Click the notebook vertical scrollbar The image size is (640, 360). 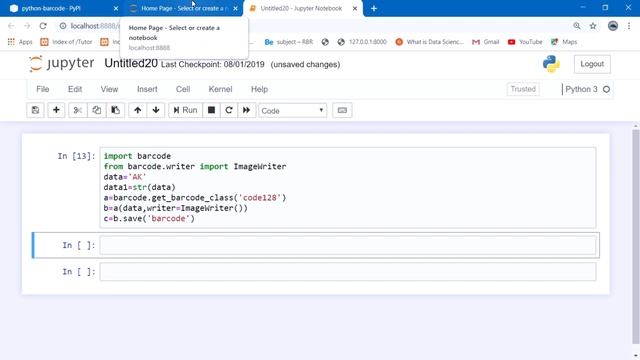(636, 237)
